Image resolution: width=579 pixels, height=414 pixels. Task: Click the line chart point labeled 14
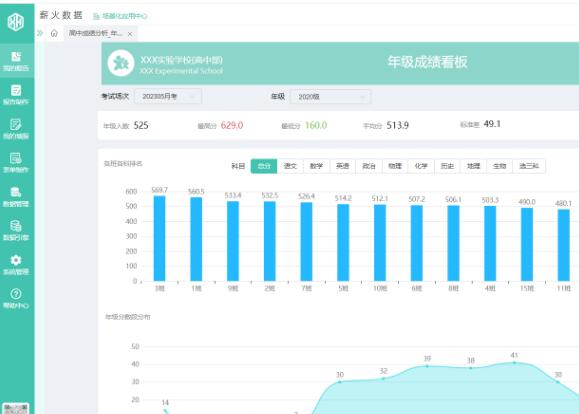pos(165,410)
